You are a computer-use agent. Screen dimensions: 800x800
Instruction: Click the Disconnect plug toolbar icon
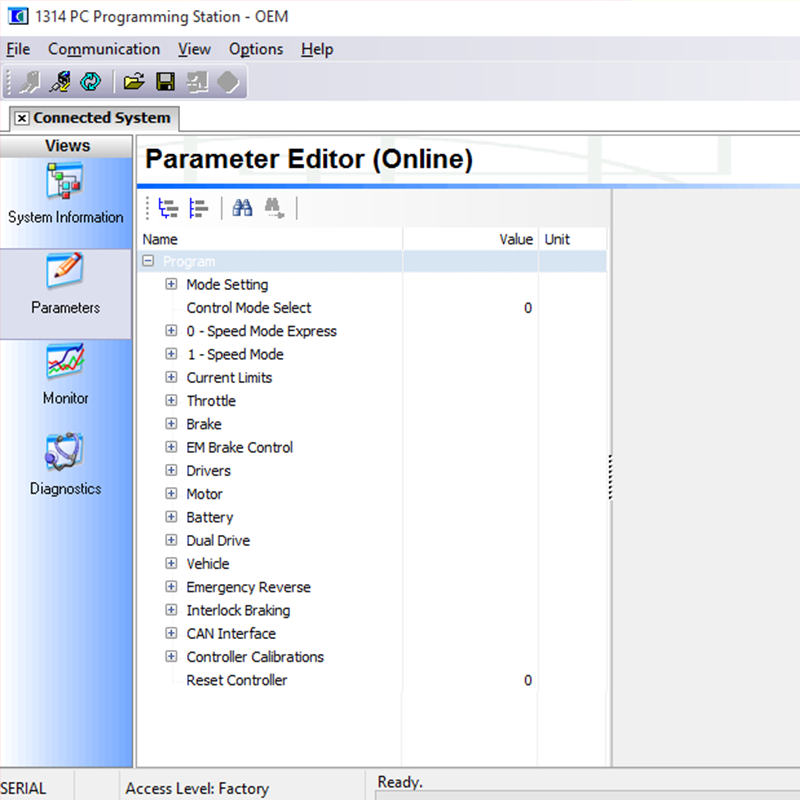click(x=61, y=82)
